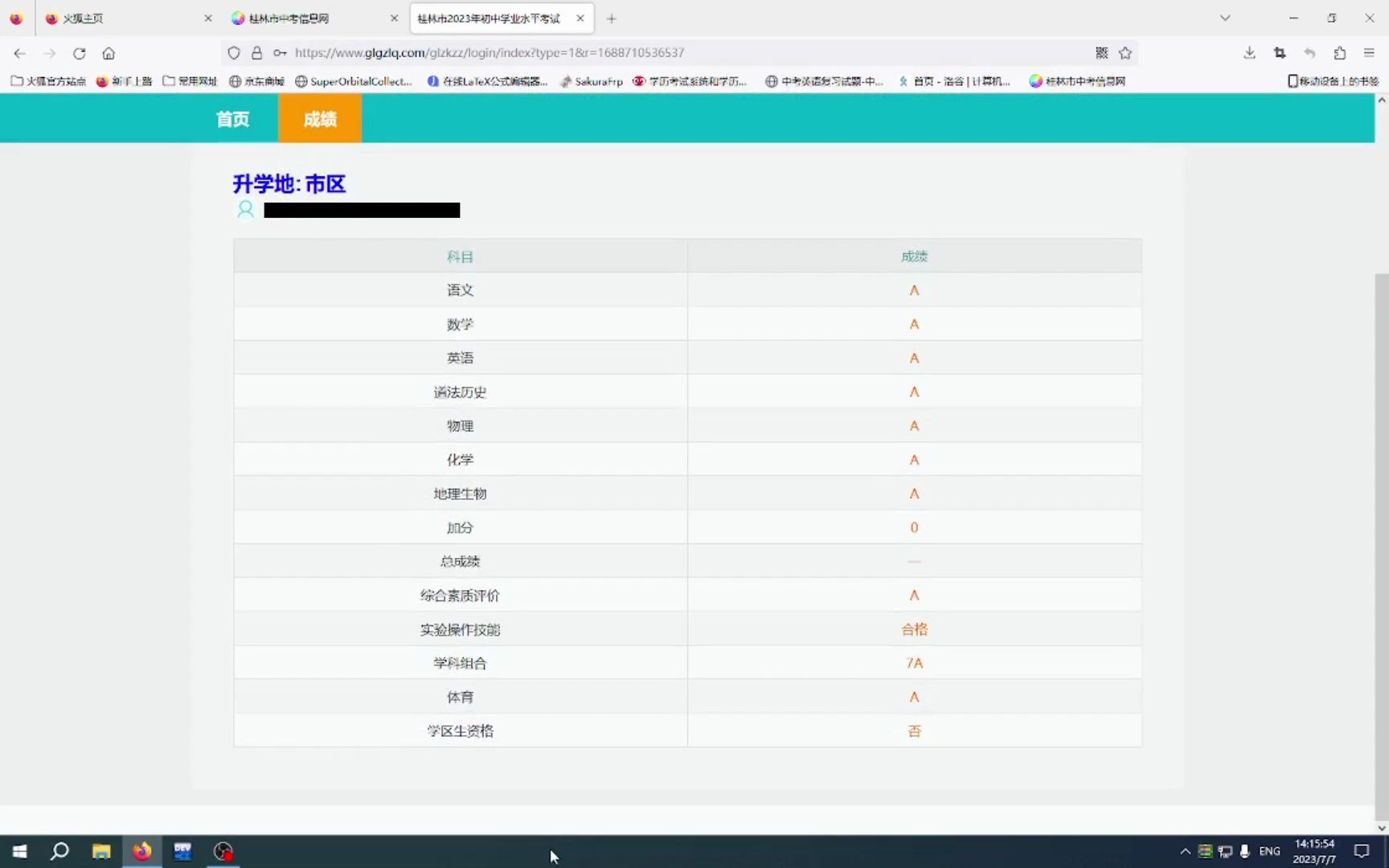The width and height of the screenshot is (1389, 868).
Task: Open the SakuraFrp bookmark
Action: [592, 81]
